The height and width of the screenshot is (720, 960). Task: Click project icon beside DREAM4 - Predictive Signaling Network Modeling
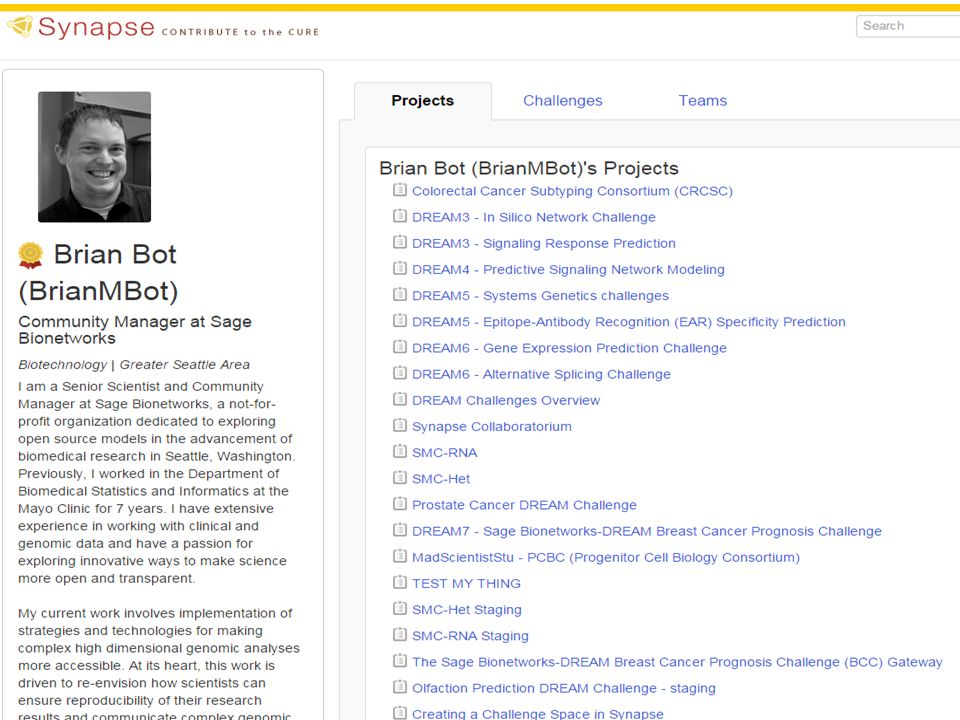pyautogui.click(x=399, y=268)
